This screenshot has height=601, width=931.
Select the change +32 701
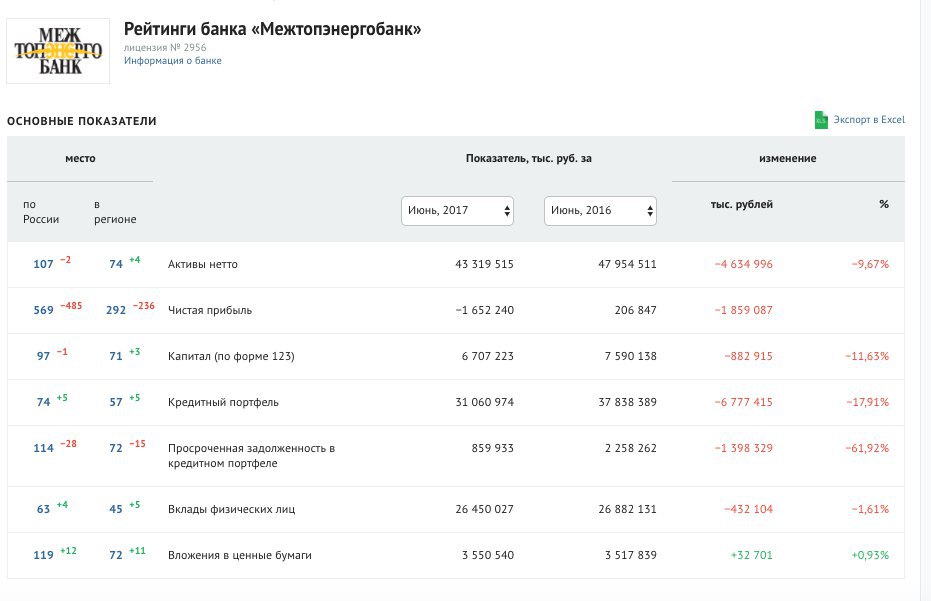751,555
